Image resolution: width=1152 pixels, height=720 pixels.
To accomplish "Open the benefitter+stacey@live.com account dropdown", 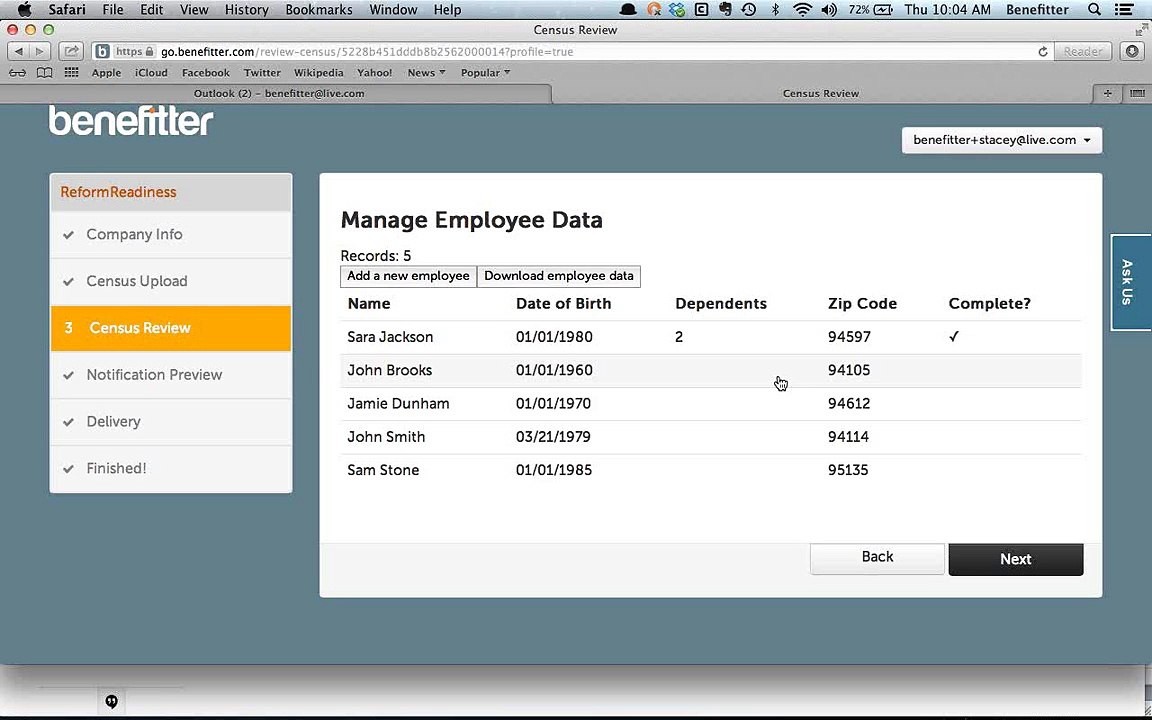I will (1001, 140).
